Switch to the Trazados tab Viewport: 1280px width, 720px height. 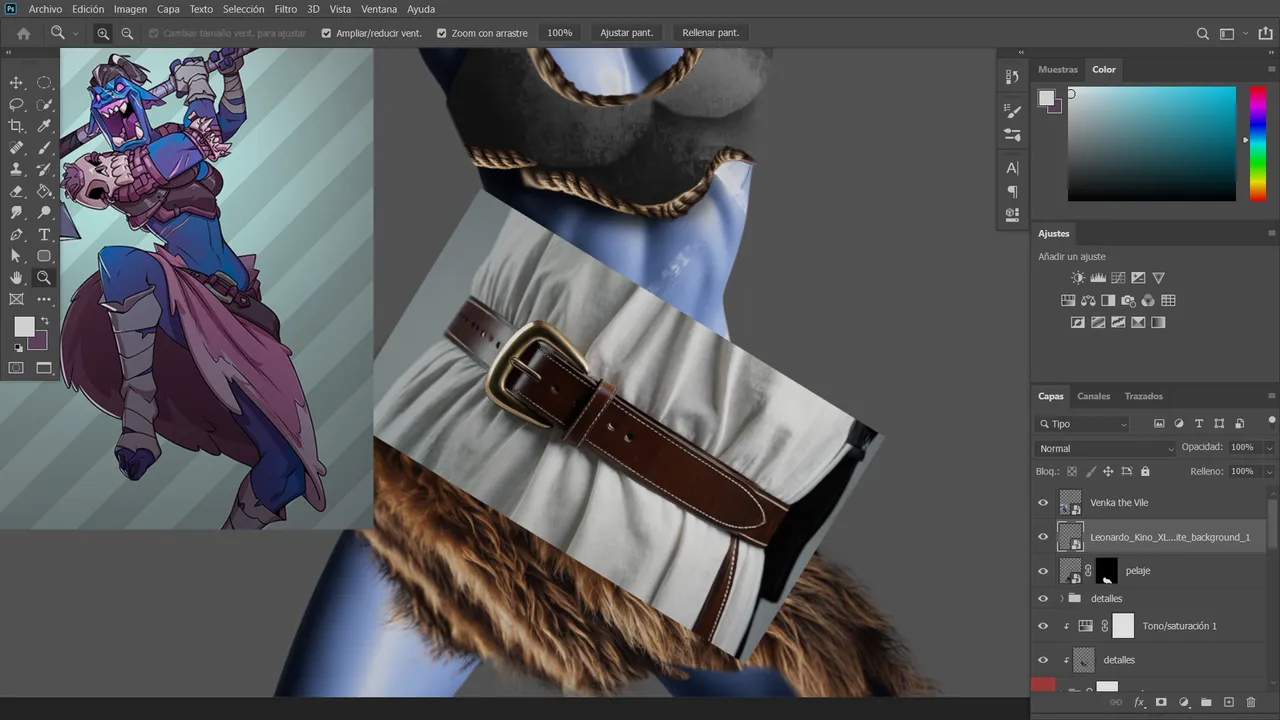1143,396
